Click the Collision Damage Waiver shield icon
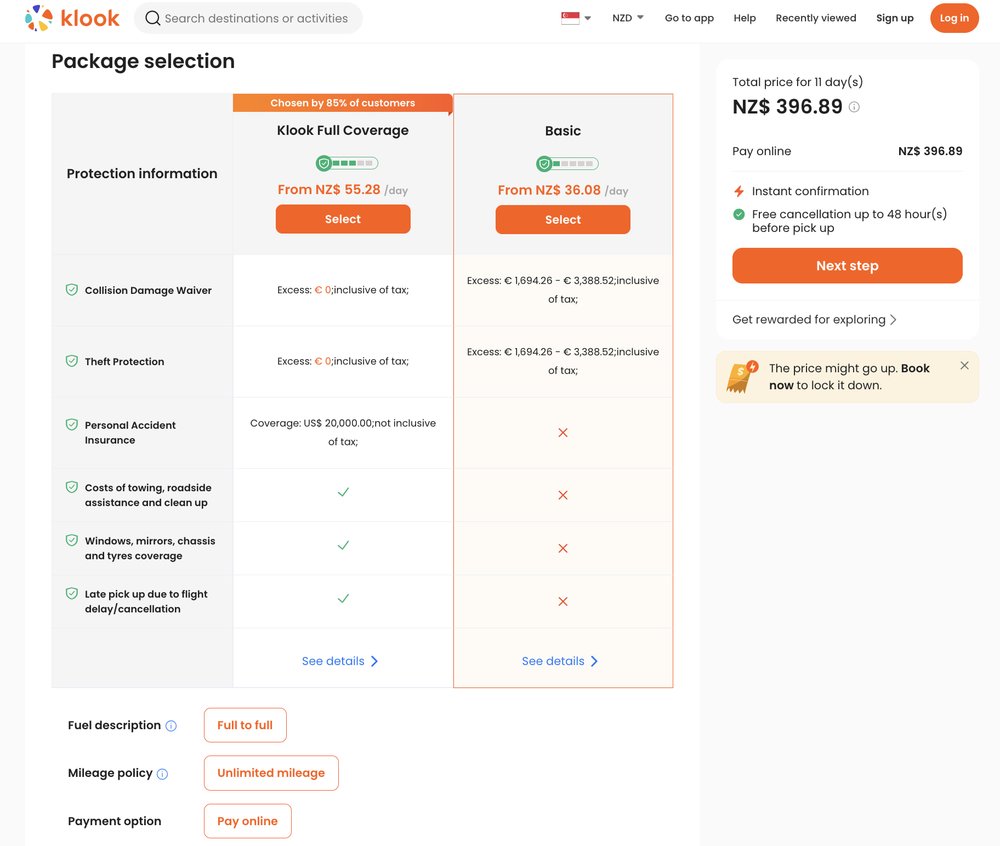This screenshot has height=846, width=1000. [x=71, y=289]
